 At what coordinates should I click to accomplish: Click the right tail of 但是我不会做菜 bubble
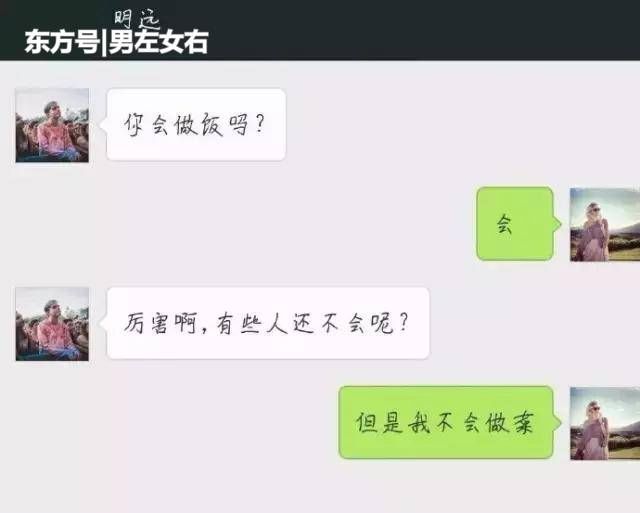tap(557, 423)
